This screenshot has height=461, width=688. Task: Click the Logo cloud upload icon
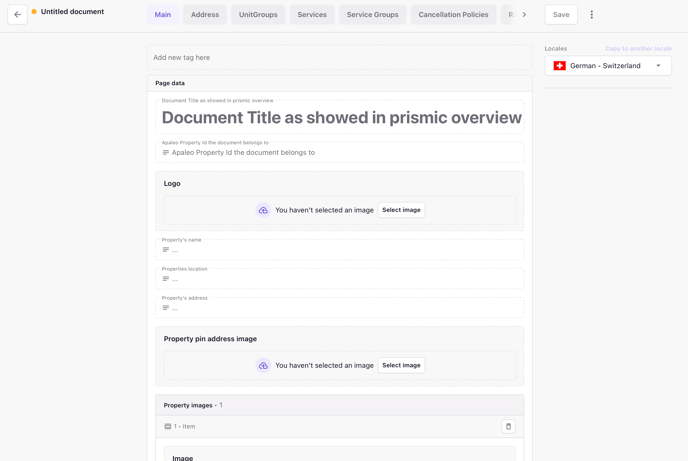tap(263, 210)
